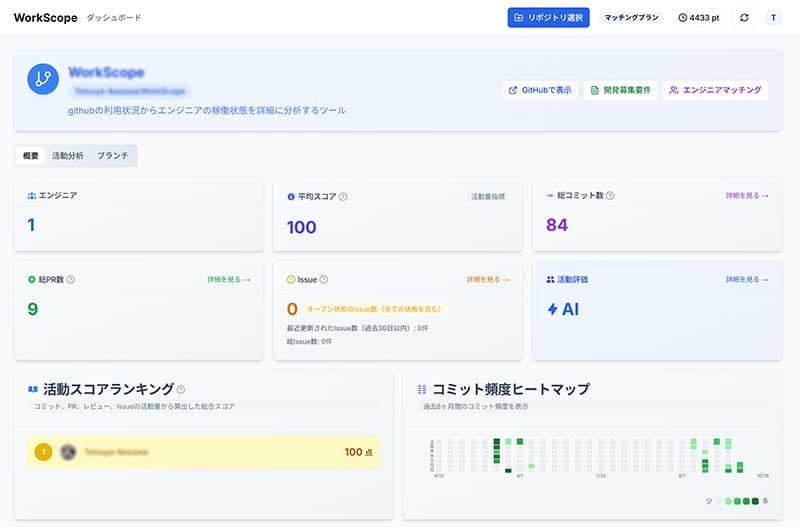Click the help icon beside 活動スコアランキング
The height and width of the screenshot is (527, 800).
pos(181,389)
